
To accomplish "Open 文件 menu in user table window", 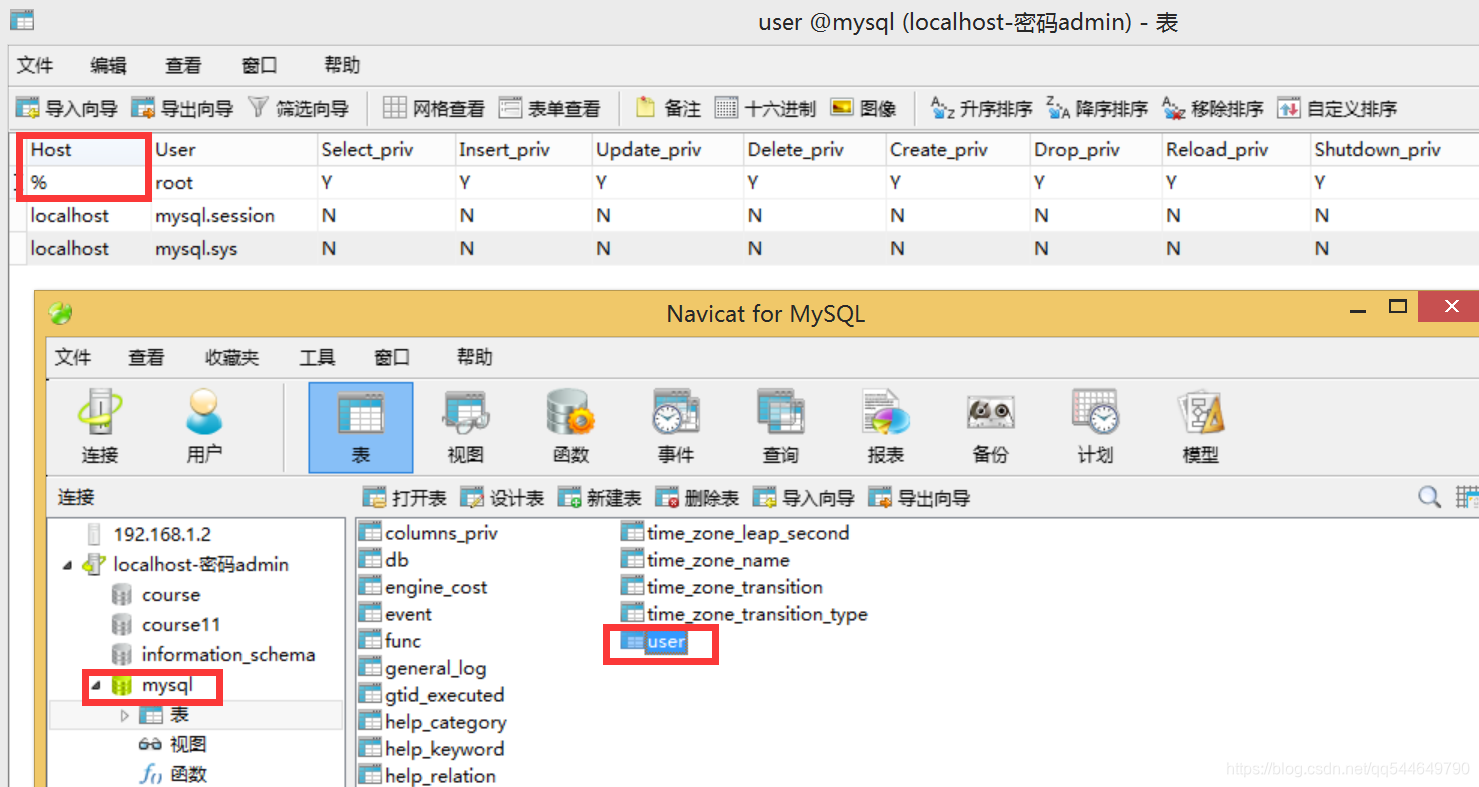I will [35, 65].
